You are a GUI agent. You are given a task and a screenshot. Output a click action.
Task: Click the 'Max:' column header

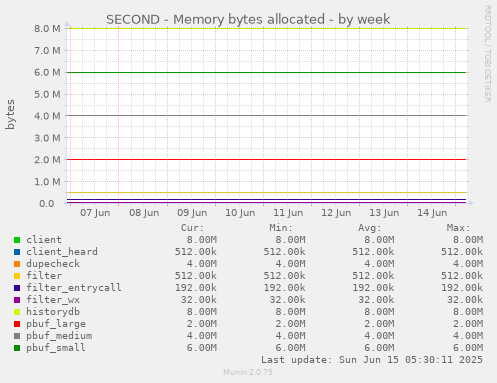point(458,228)
